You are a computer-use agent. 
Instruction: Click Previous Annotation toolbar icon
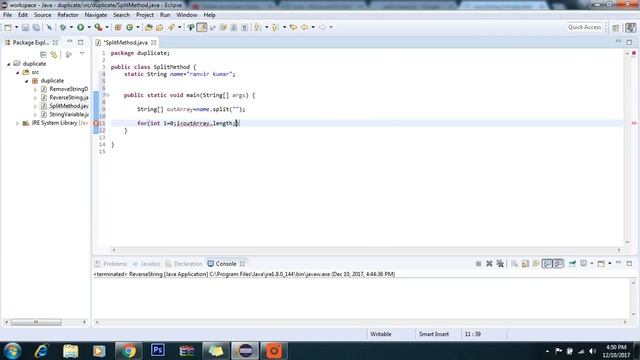275,27
